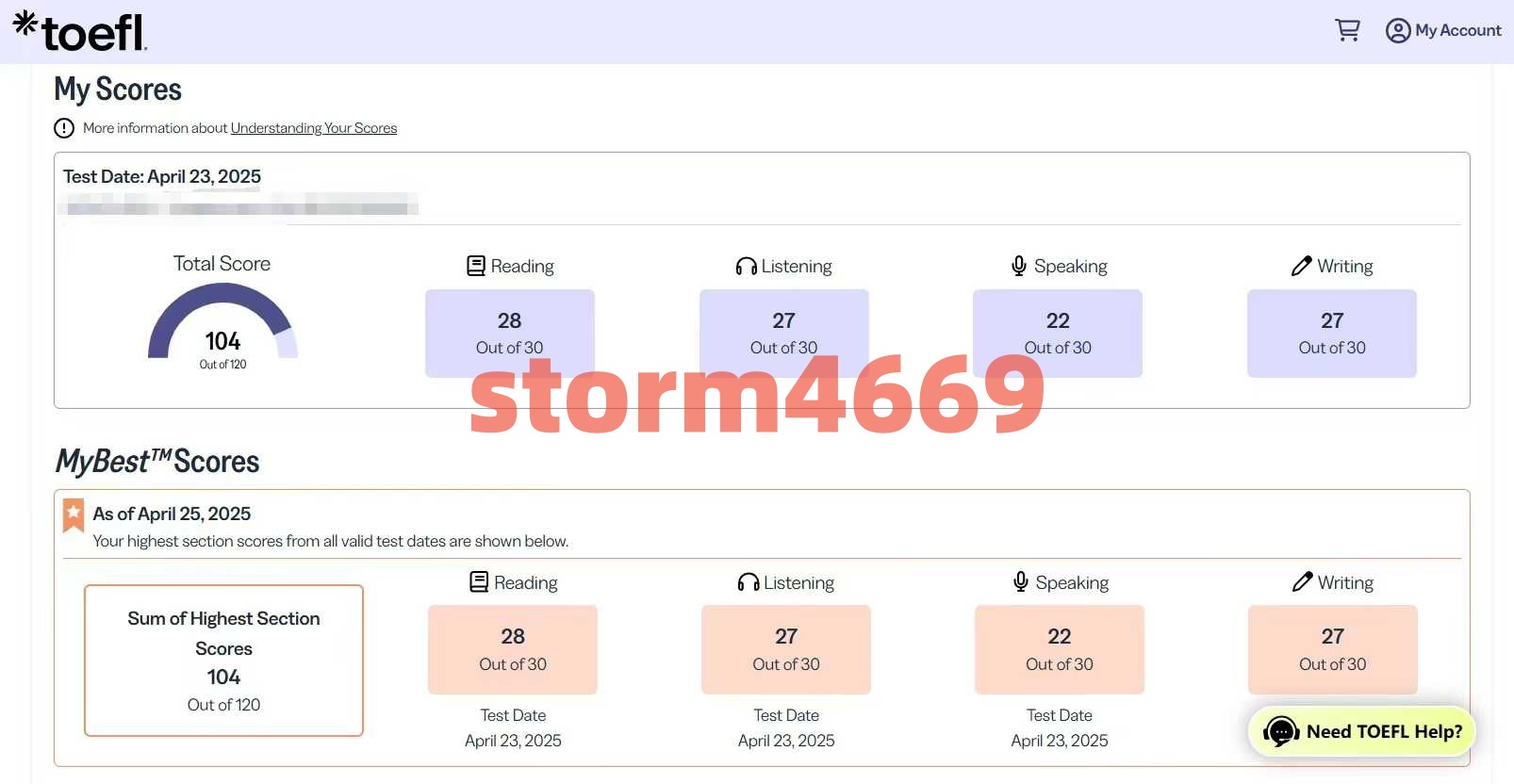Screen dimensions: 1514x784
Task: Click the 'Out of 120' text under Total Score gauge
Action: [x=222, y=365]
